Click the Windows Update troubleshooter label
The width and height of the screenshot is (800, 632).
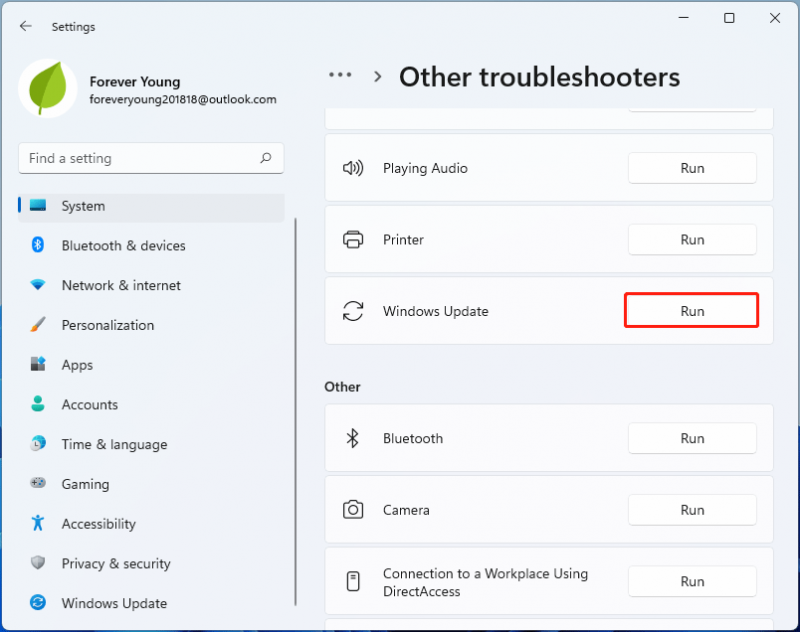[x=436, y=311]
